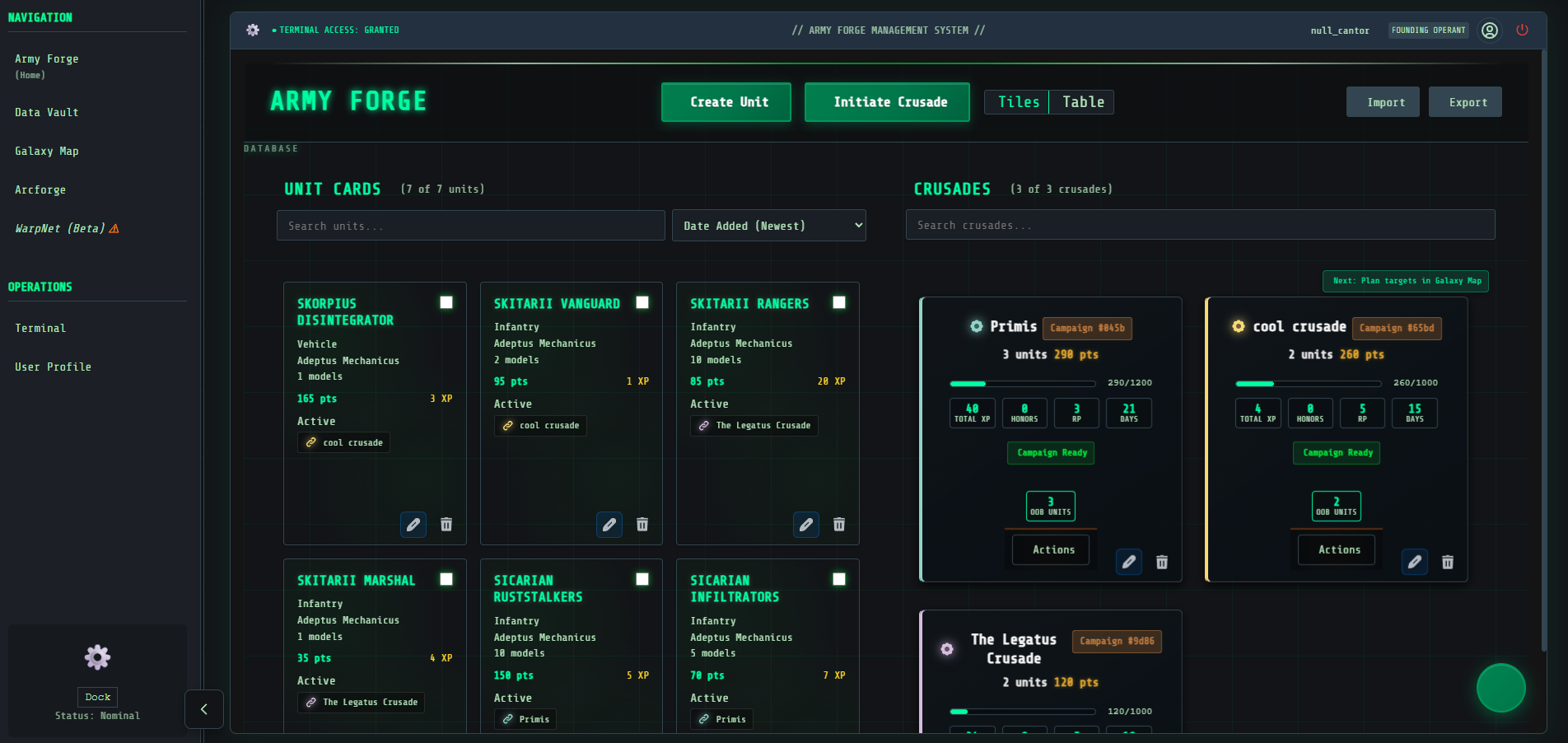Click the page vertical scrollbar
Image resolution: width=1568 pixels, height=743 pixels.
tap(1543, 348)
